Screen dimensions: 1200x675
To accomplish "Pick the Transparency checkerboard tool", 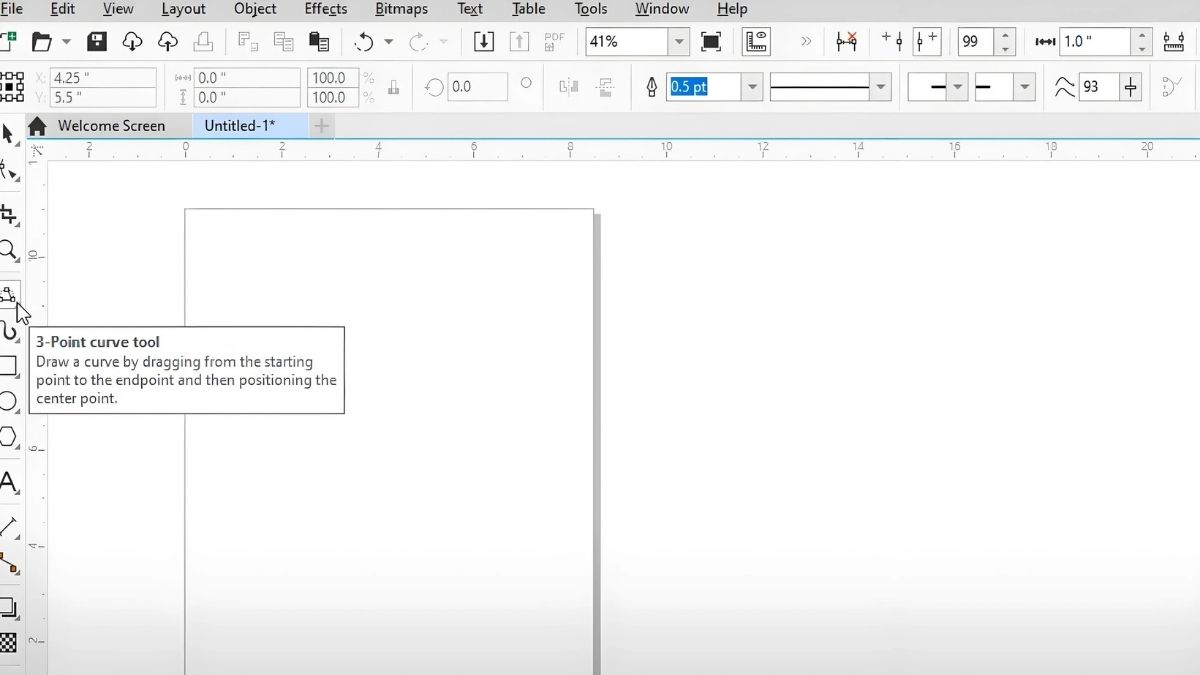I will (8, 643).
